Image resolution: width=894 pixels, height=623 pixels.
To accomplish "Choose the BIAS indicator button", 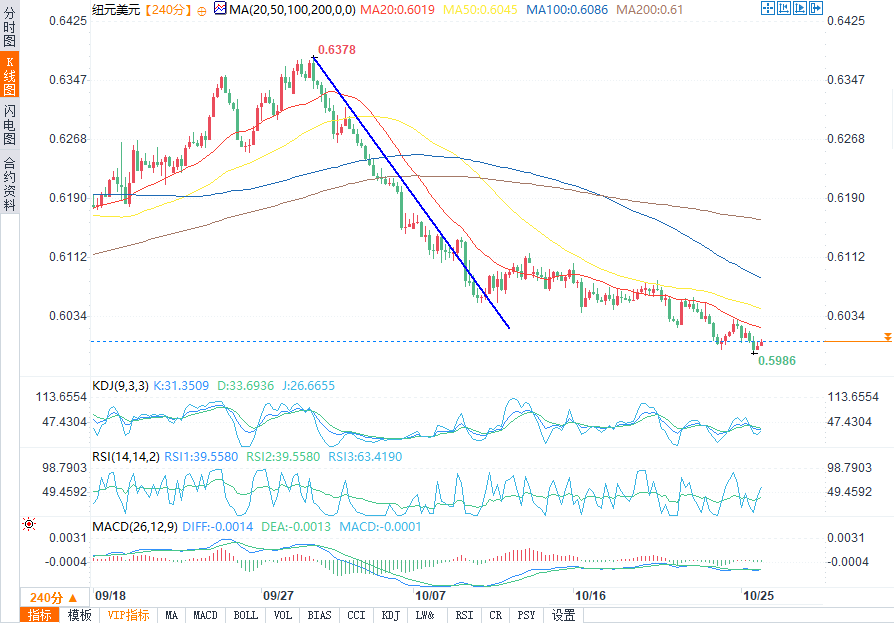I will pyautogui.click(x=319, y=615).
